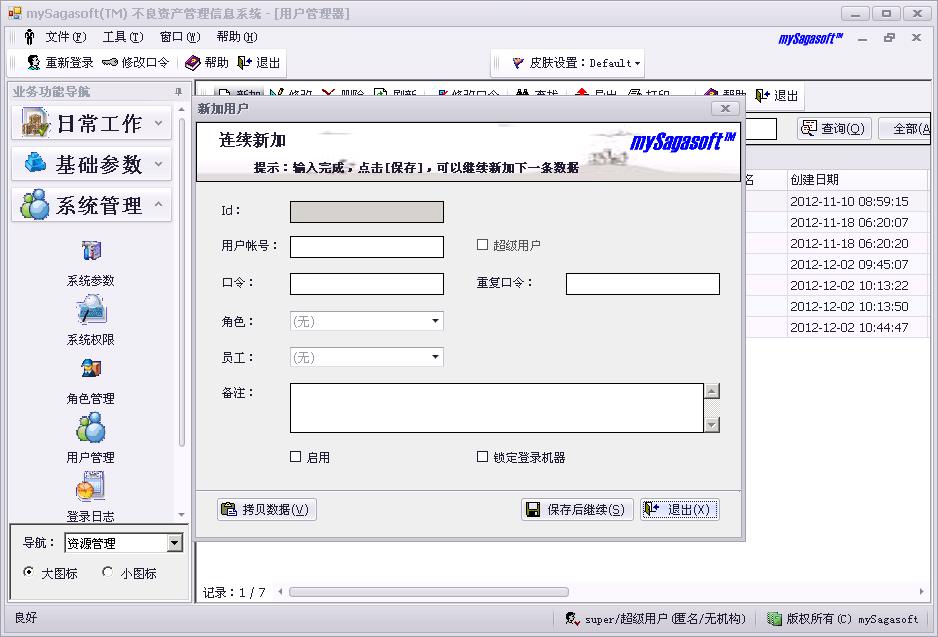Open the 角色 dropdown

tap(436, 321)
